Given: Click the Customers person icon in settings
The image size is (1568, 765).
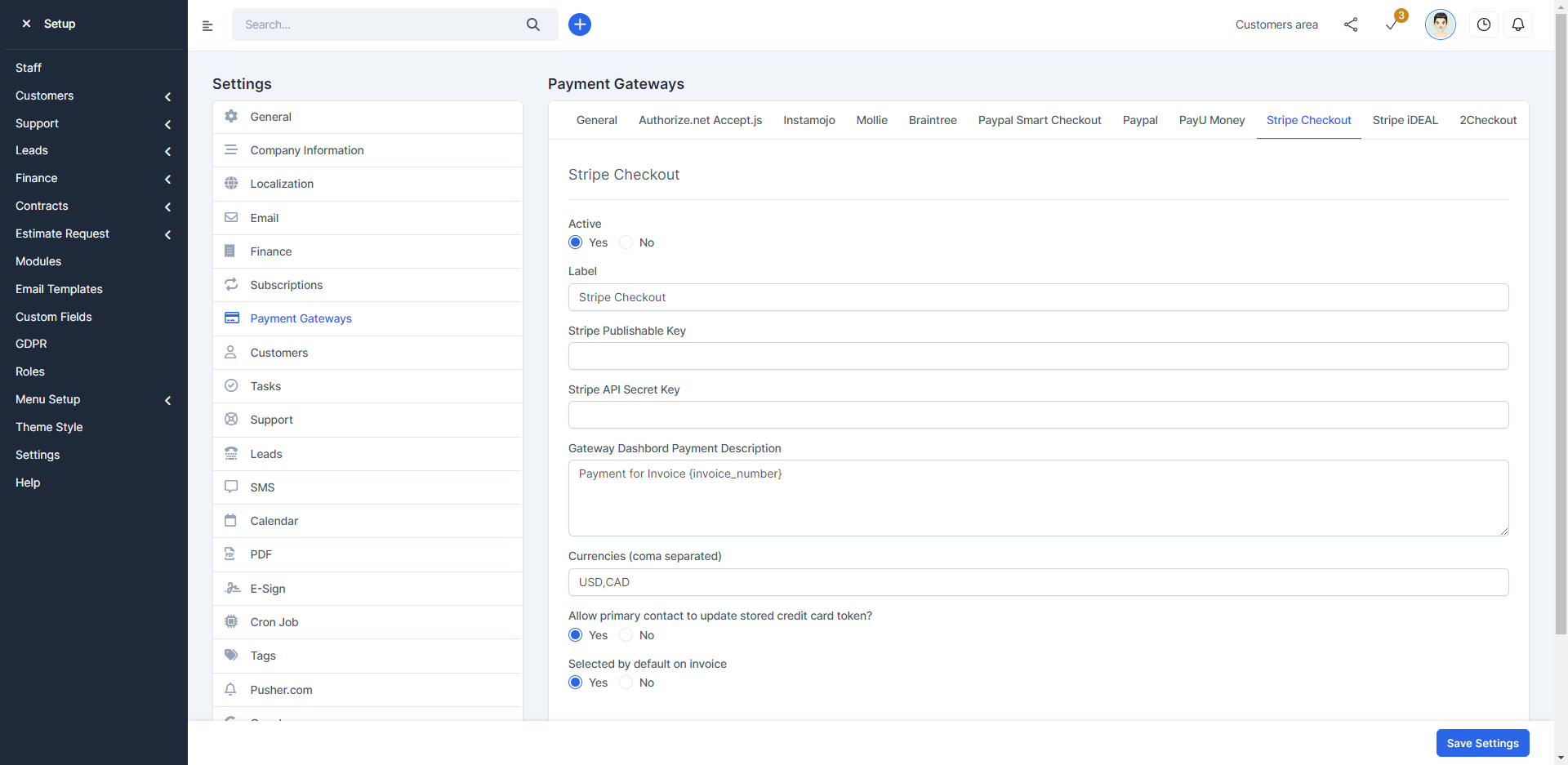Looking at the screenshot, I should [230, 353].
